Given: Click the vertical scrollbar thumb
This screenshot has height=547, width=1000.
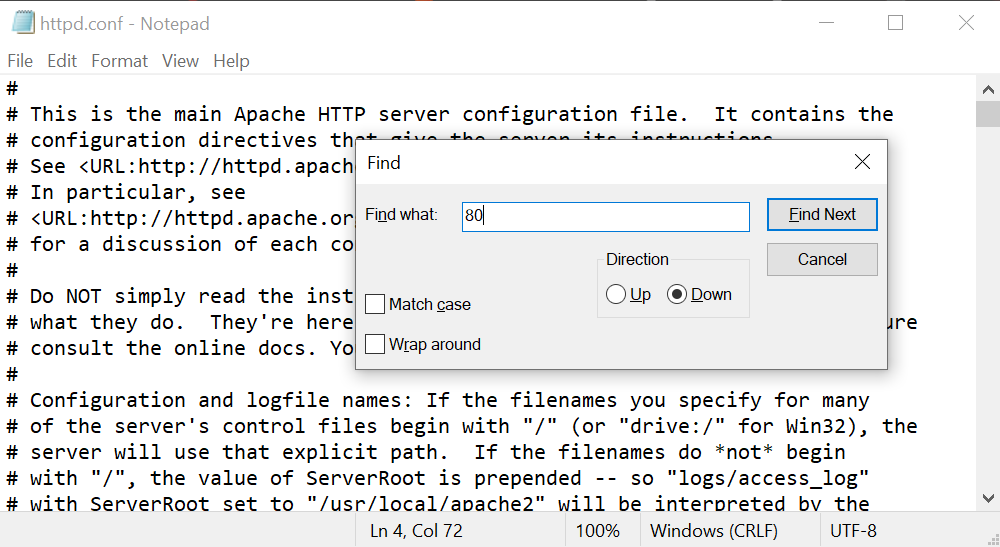Looking at the screenshot, I should point(988,115).
